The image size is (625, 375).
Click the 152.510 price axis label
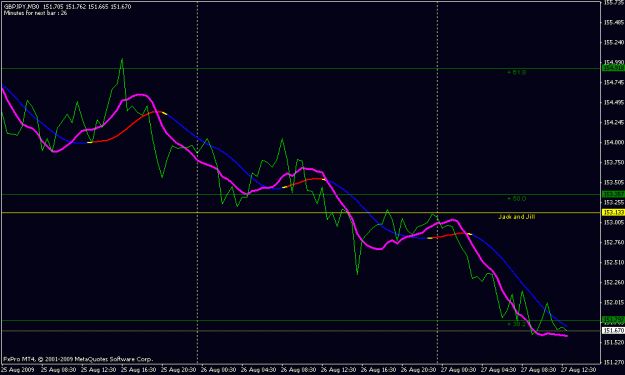tap(614, 262)
